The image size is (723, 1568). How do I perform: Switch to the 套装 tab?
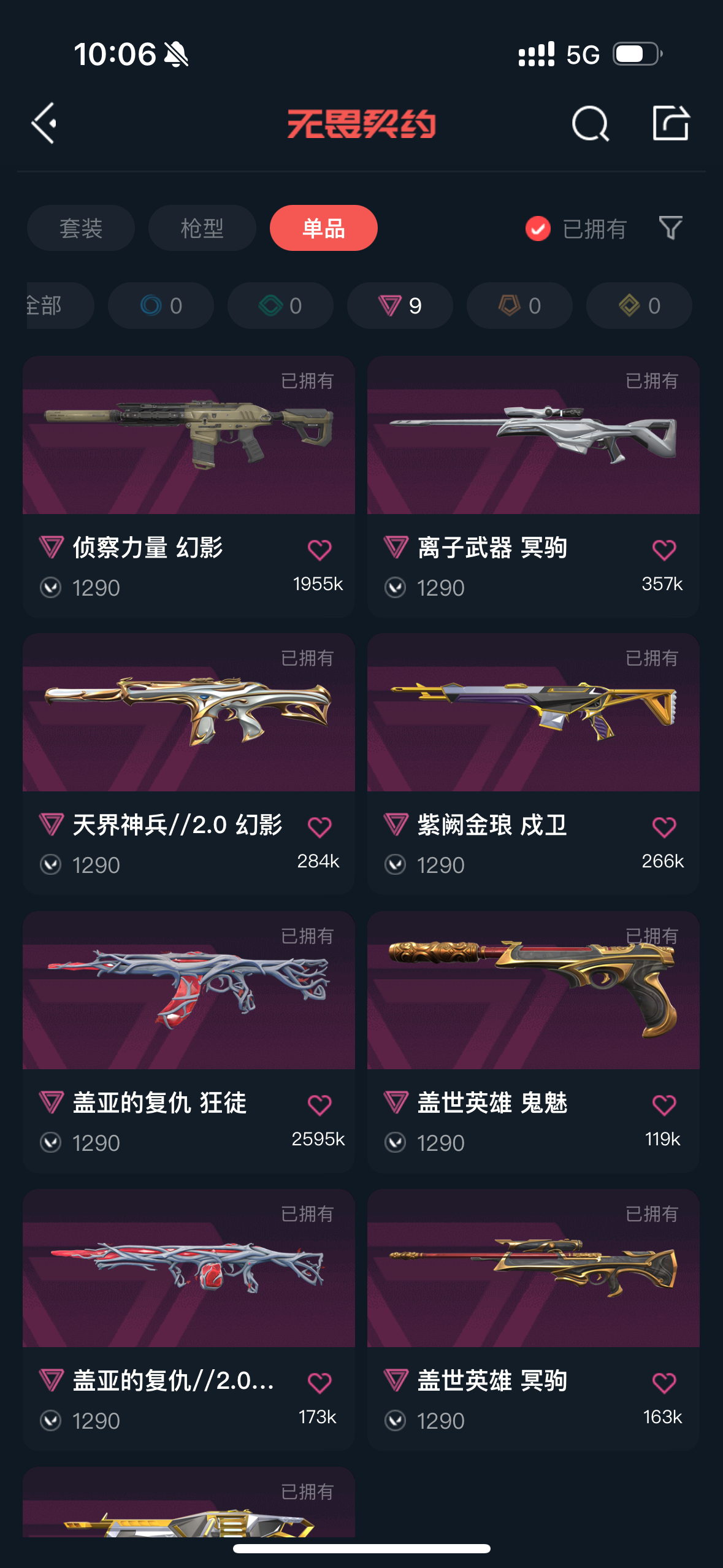coord(81,228)
